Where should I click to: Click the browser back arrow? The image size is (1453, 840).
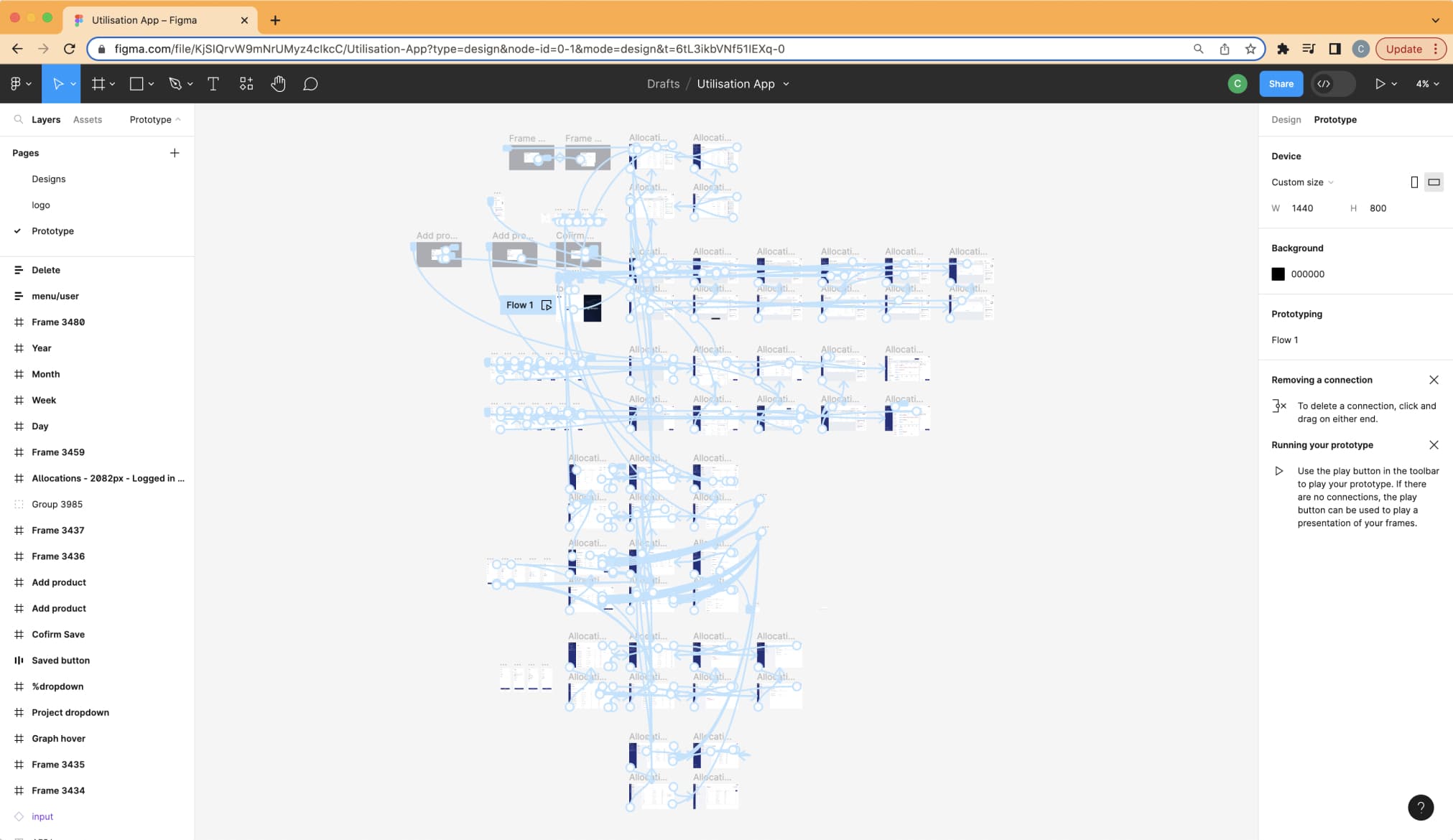tap(17, 49)
